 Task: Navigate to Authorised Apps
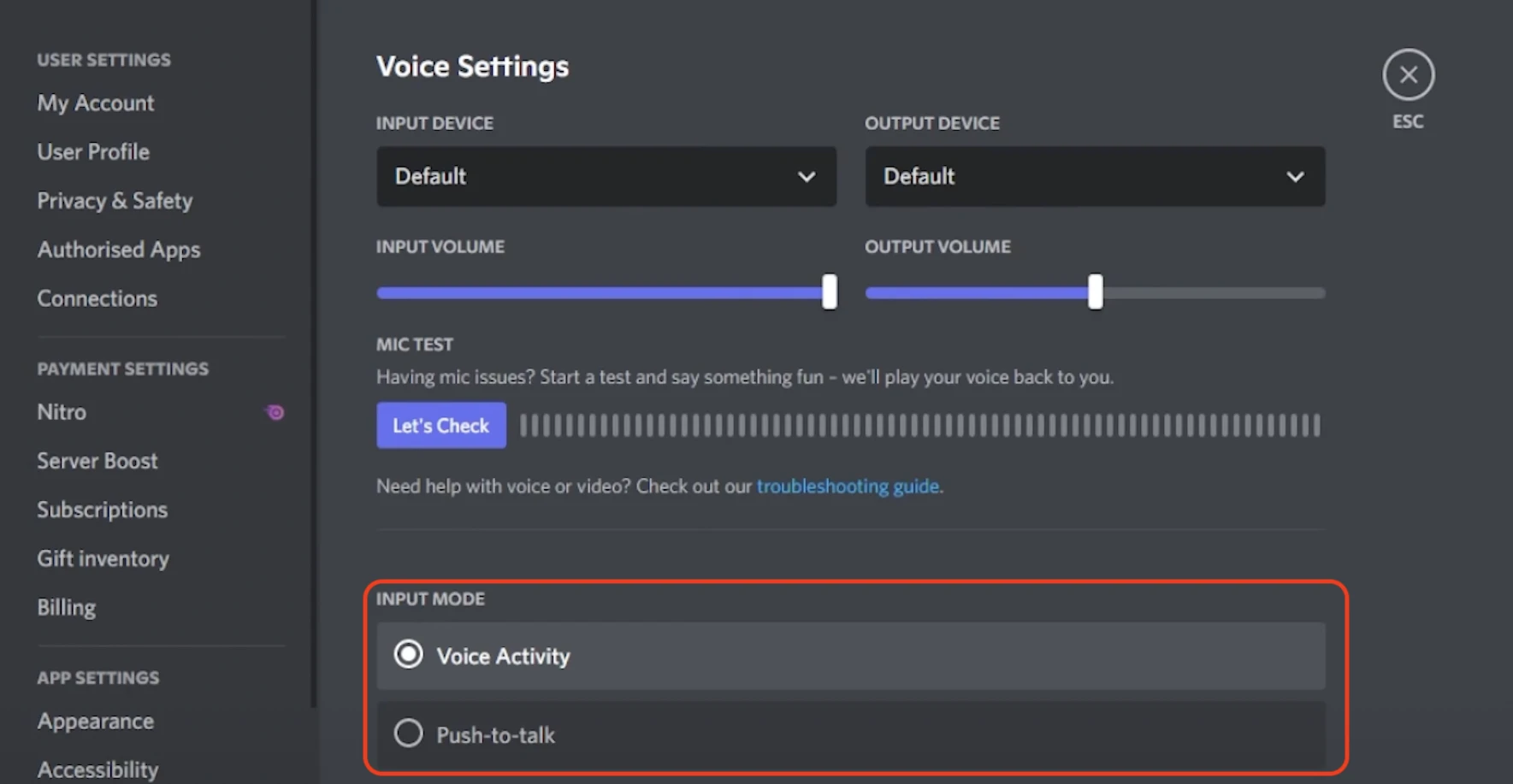pyautogui.click(x=119, y=250)
